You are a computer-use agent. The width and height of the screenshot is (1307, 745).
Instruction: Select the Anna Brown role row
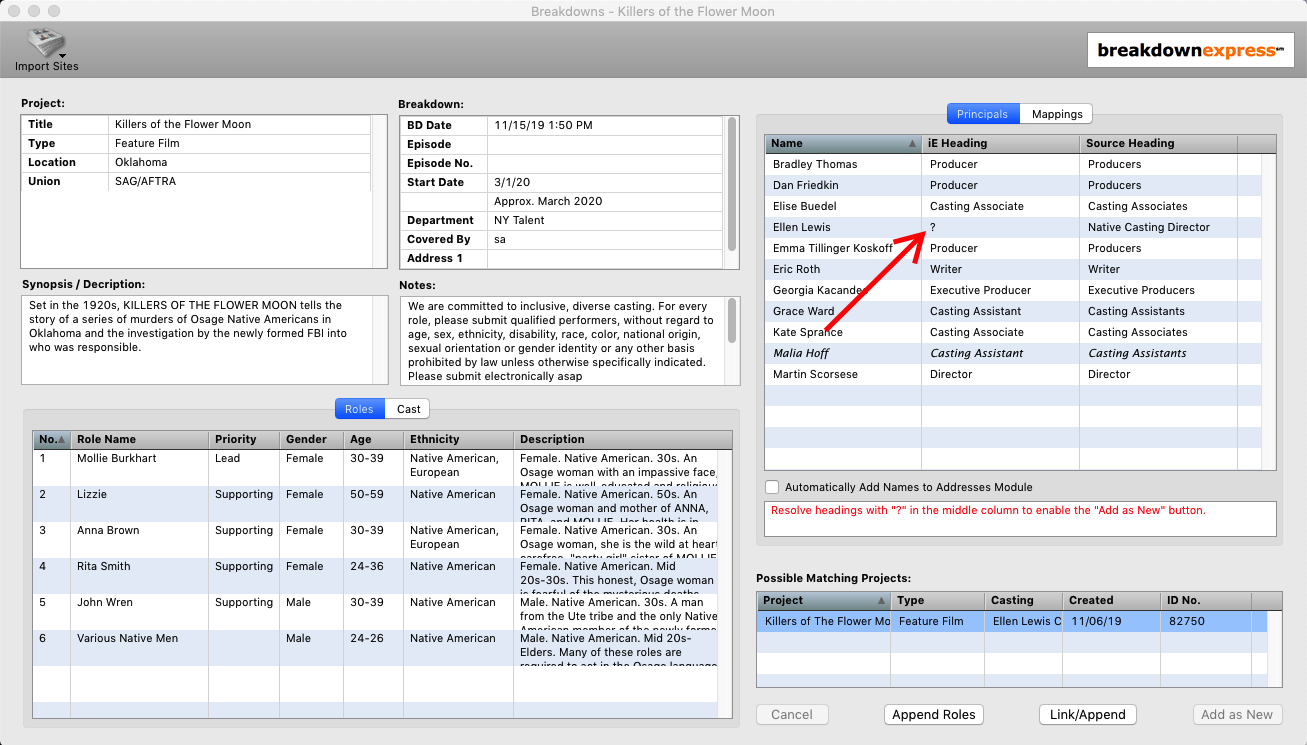(x=375, y=539)
